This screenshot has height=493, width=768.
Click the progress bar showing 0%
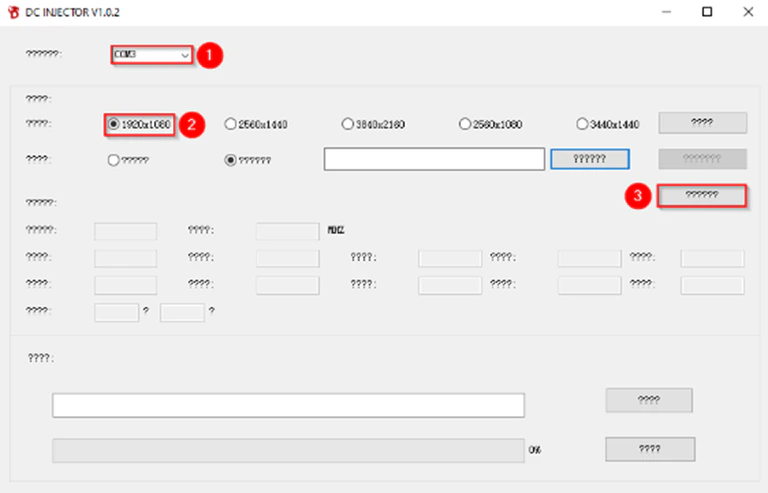click(x=288, y=450)
